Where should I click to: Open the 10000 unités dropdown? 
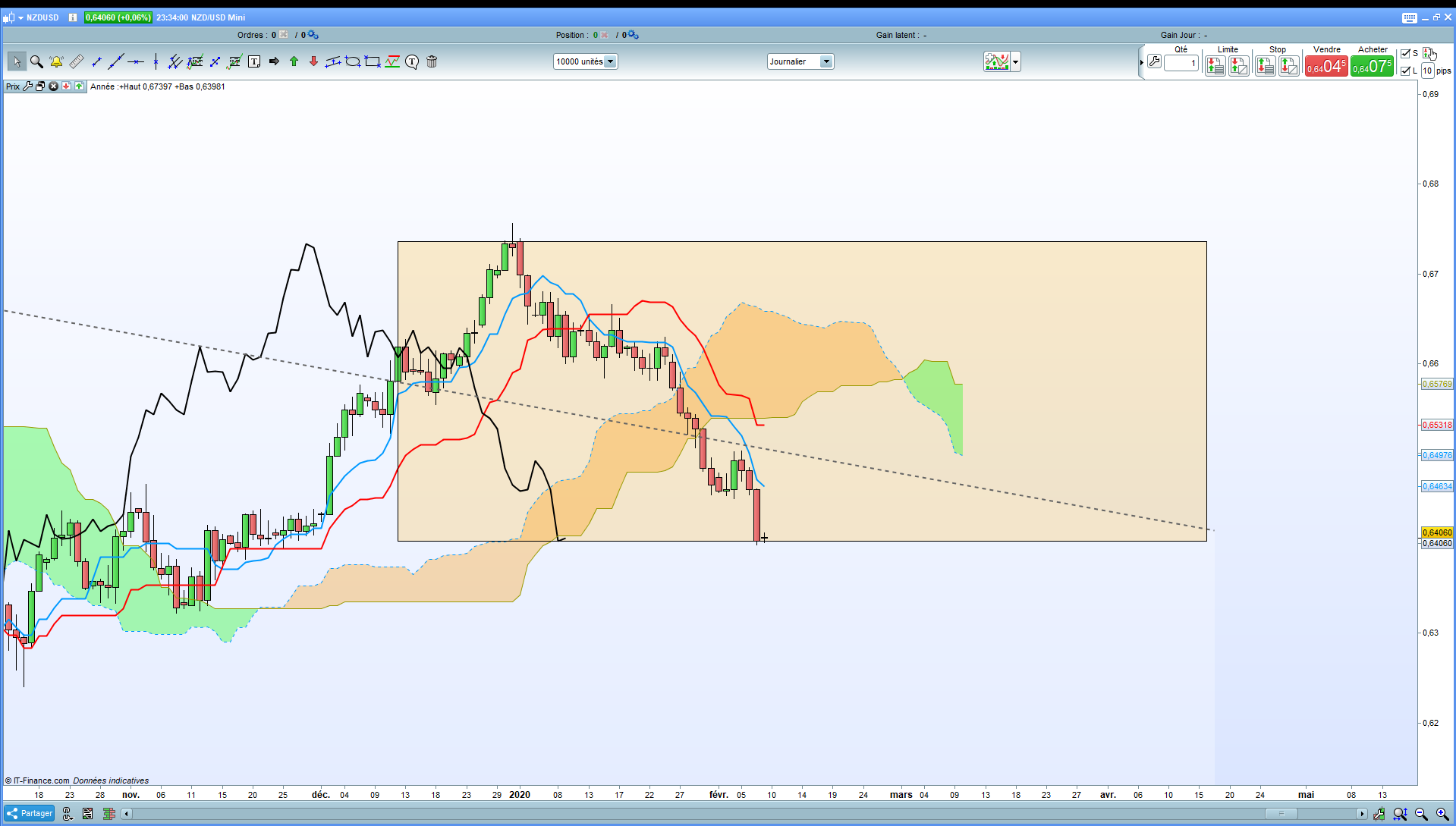tap(610, 62)
